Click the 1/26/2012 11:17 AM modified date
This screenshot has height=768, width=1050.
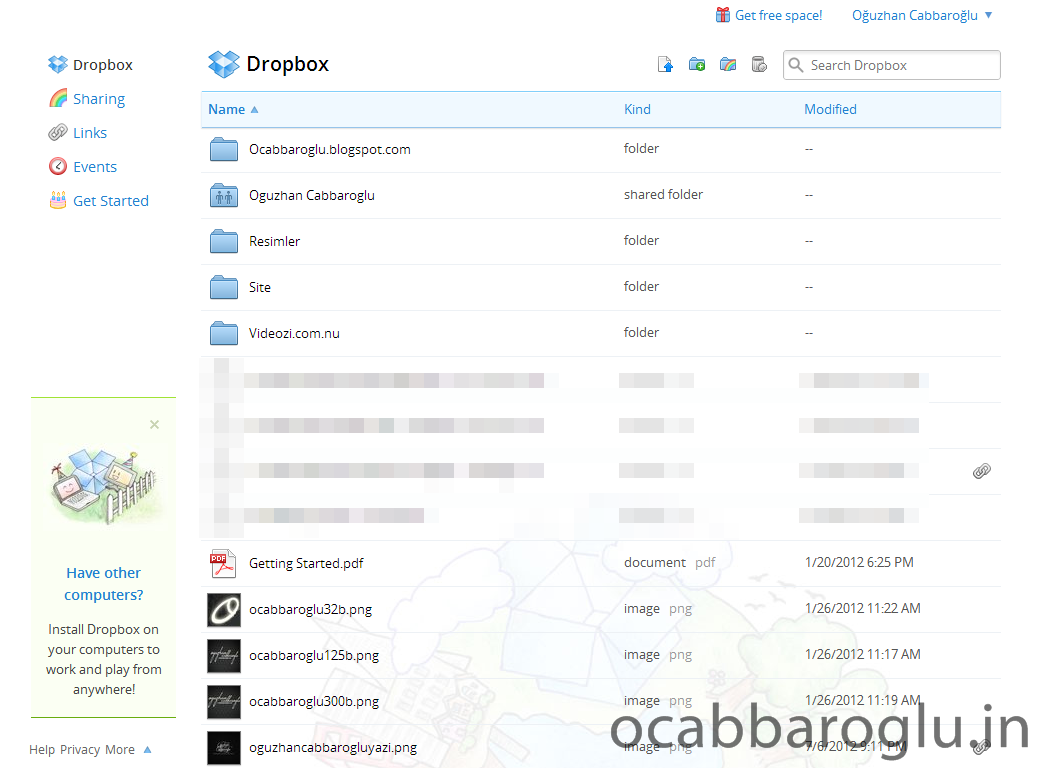tap(862, 654)
